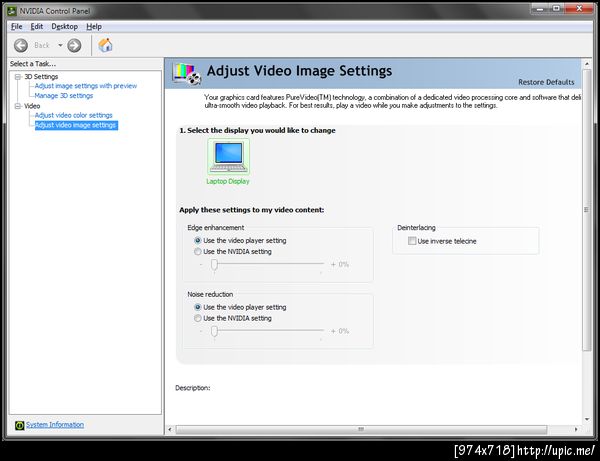Open the Desktop menu
Image resolution: width=600 pixels, height=461 pixels.
64,26
